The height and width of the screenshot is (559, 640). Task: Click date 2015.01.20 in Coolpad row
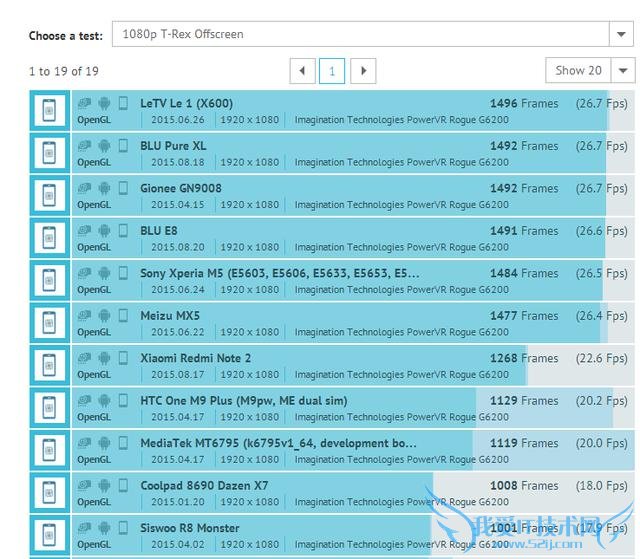coord(178,502)
